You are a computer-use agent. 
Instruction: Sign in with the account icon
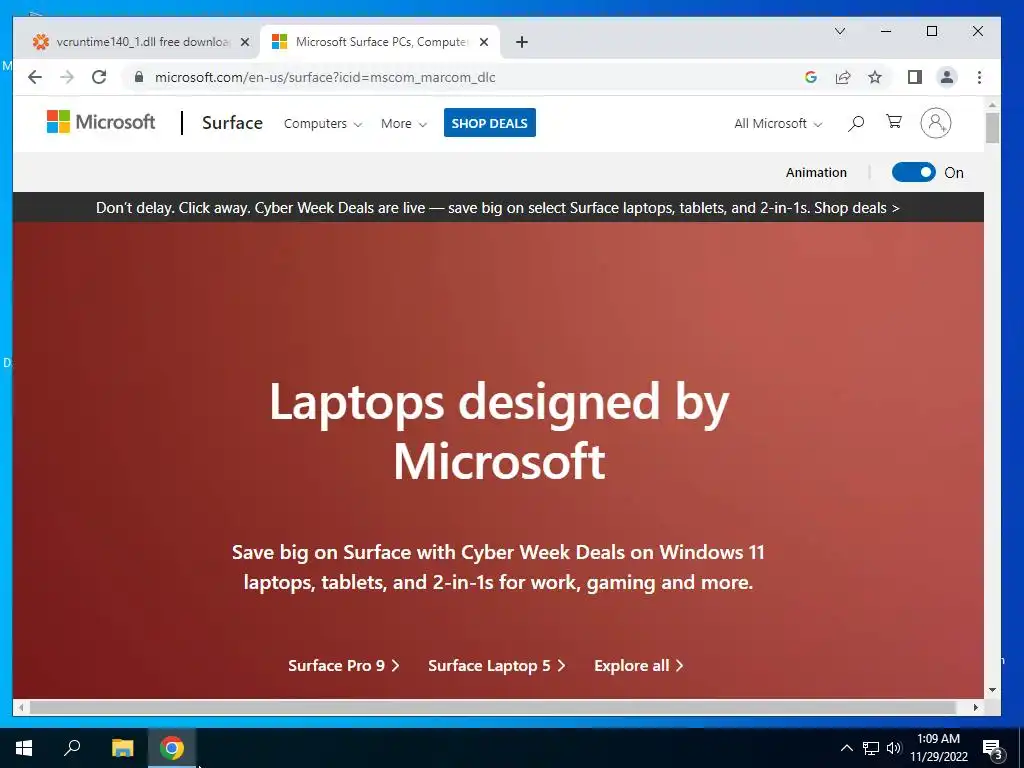935,123
